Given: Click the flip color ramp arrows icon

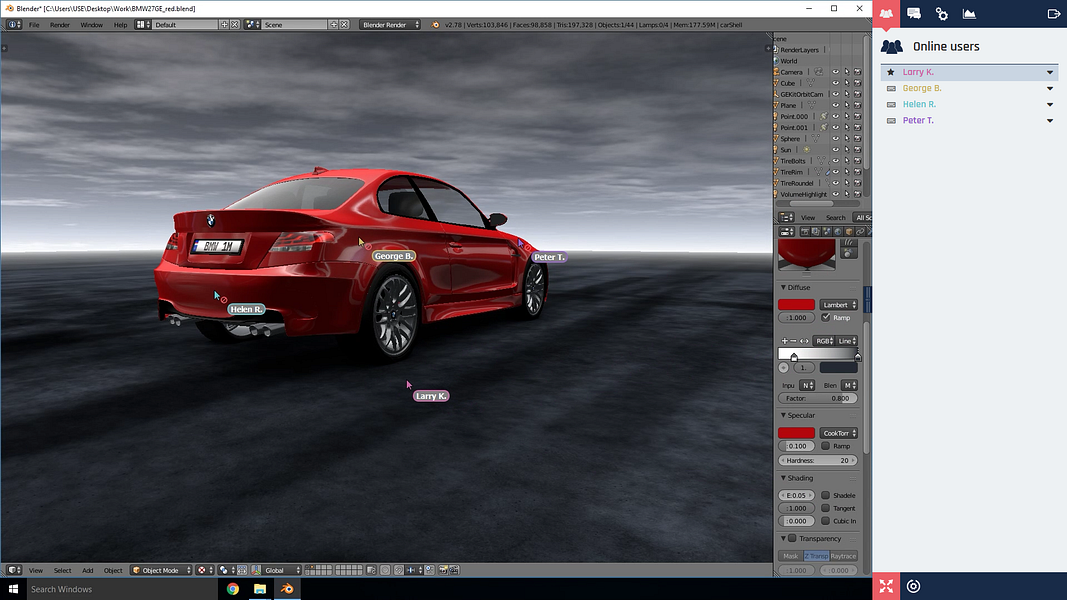Looking at the screenshot, I should click(804, 341).
